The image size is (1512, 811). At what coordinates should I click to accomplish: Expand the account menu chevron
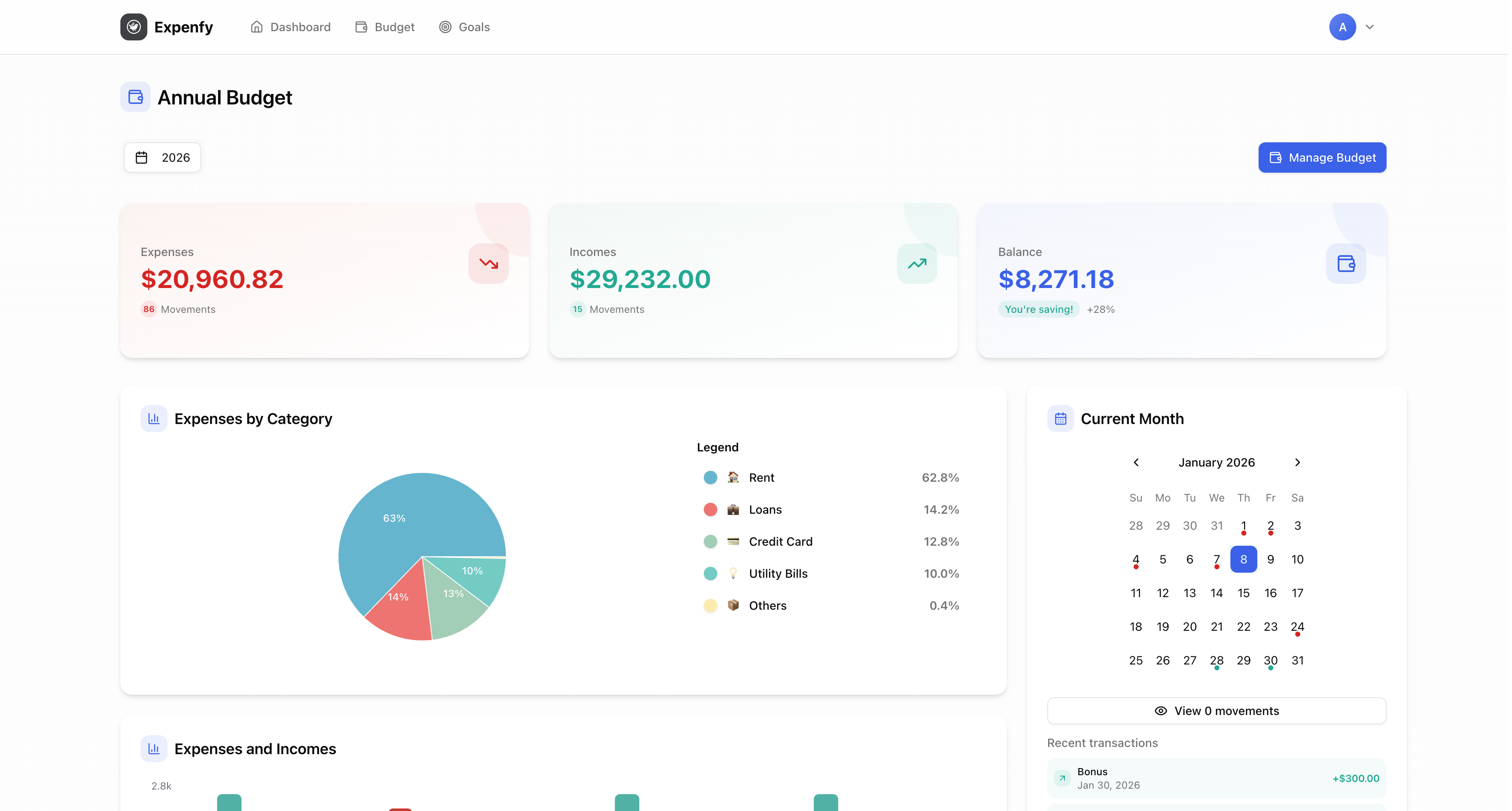point(1369,27)
